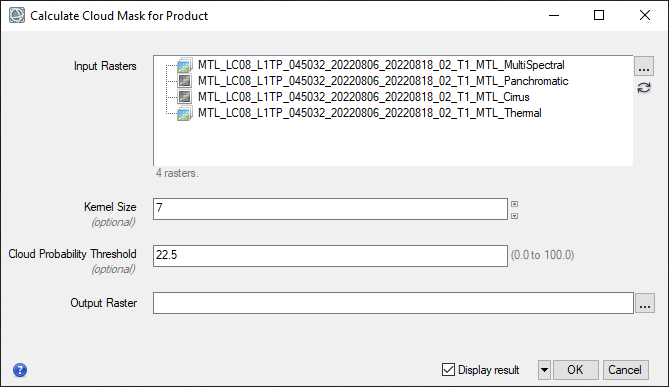
Task: Open help with the blue question mark
Action: [x=20, y=370]
